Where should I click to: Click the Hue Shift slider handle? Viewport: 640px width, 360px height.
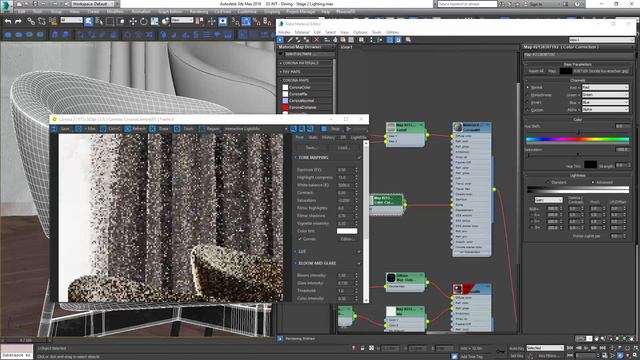[578, 132]
